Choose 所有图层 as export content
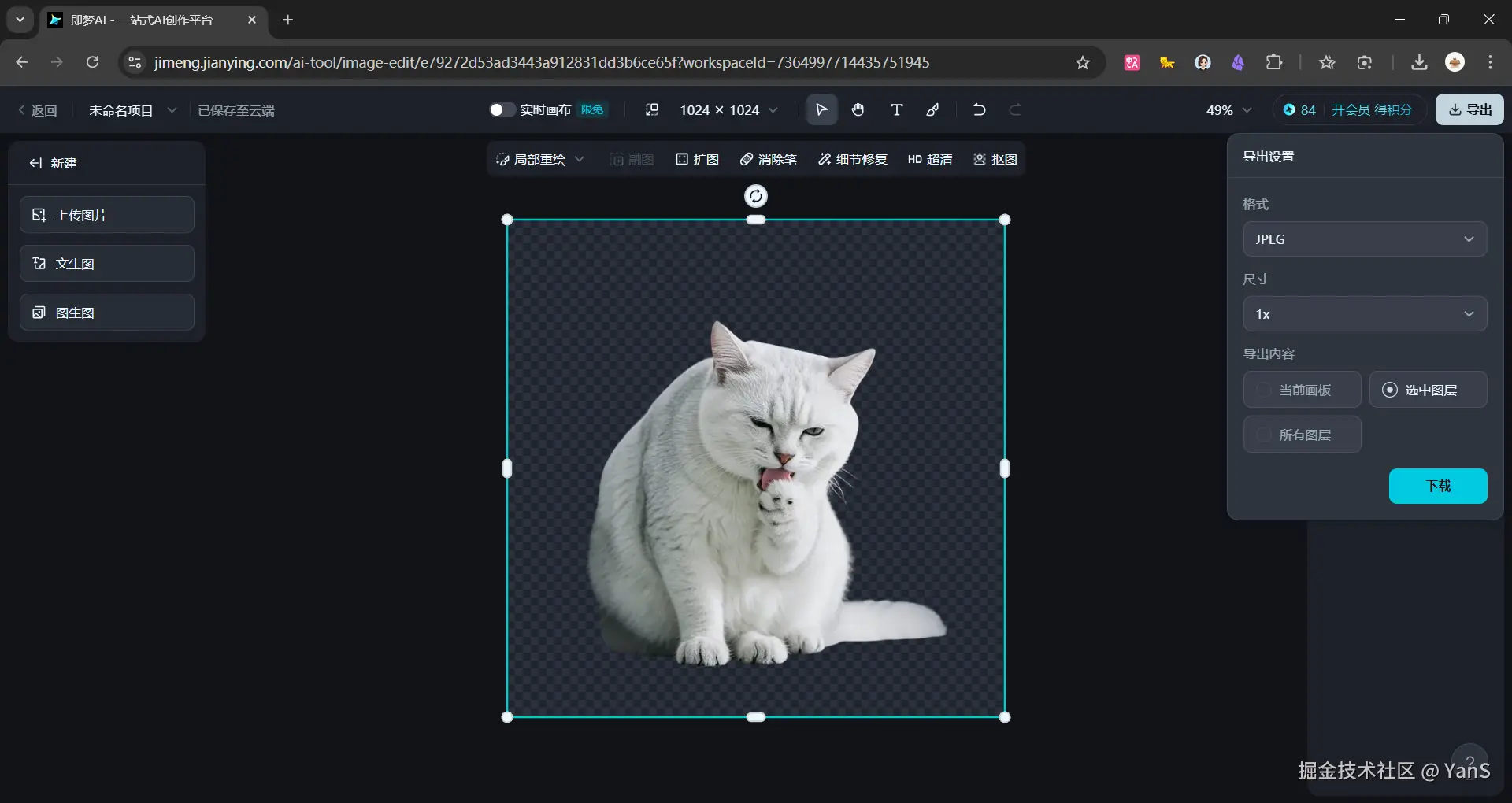Screen dimensions: 1512x803 point(1302,434)
